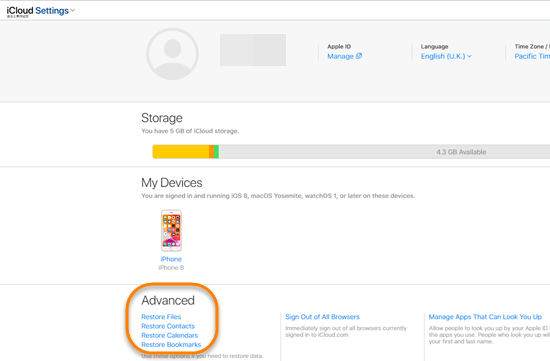550x361 pixels.
Task: Click Sign Out of All Browsers
Action: point(322,317)
